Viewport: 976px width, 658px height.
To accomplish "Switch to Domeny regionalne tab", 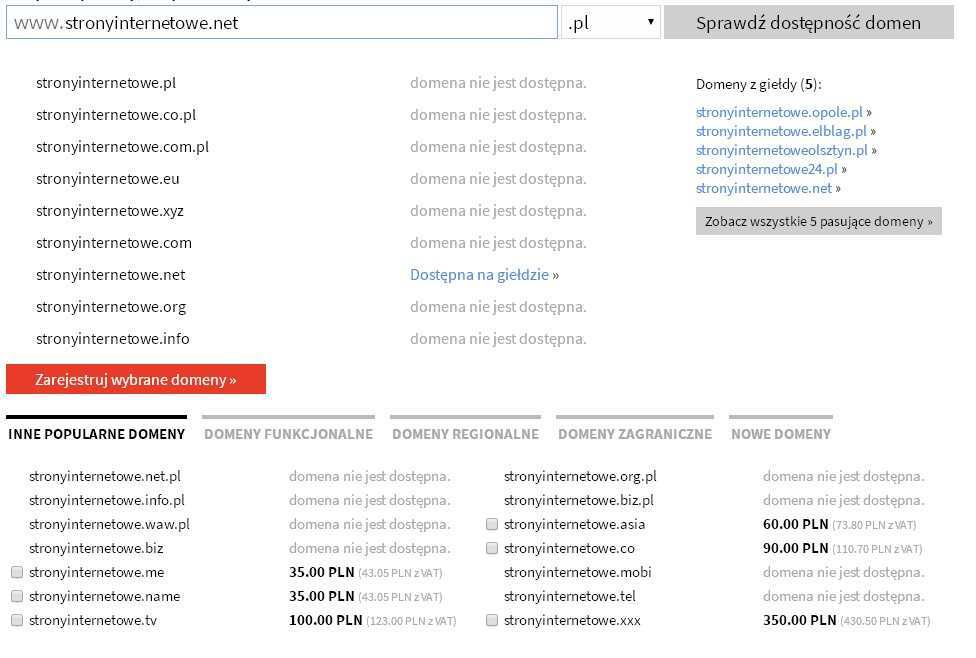I will [465, 434].
